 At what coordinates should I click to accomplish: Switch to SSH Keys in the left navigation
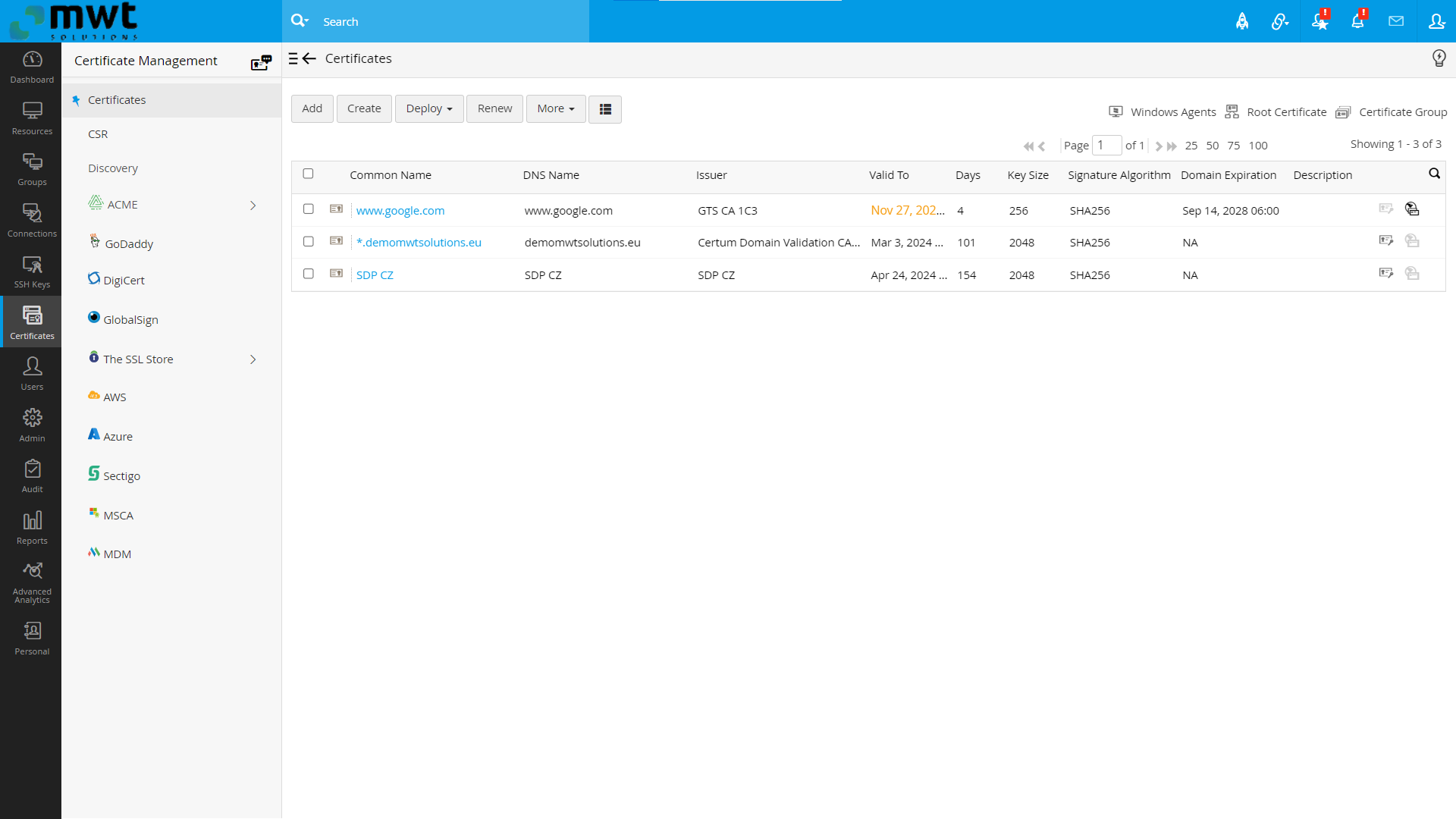31,271
